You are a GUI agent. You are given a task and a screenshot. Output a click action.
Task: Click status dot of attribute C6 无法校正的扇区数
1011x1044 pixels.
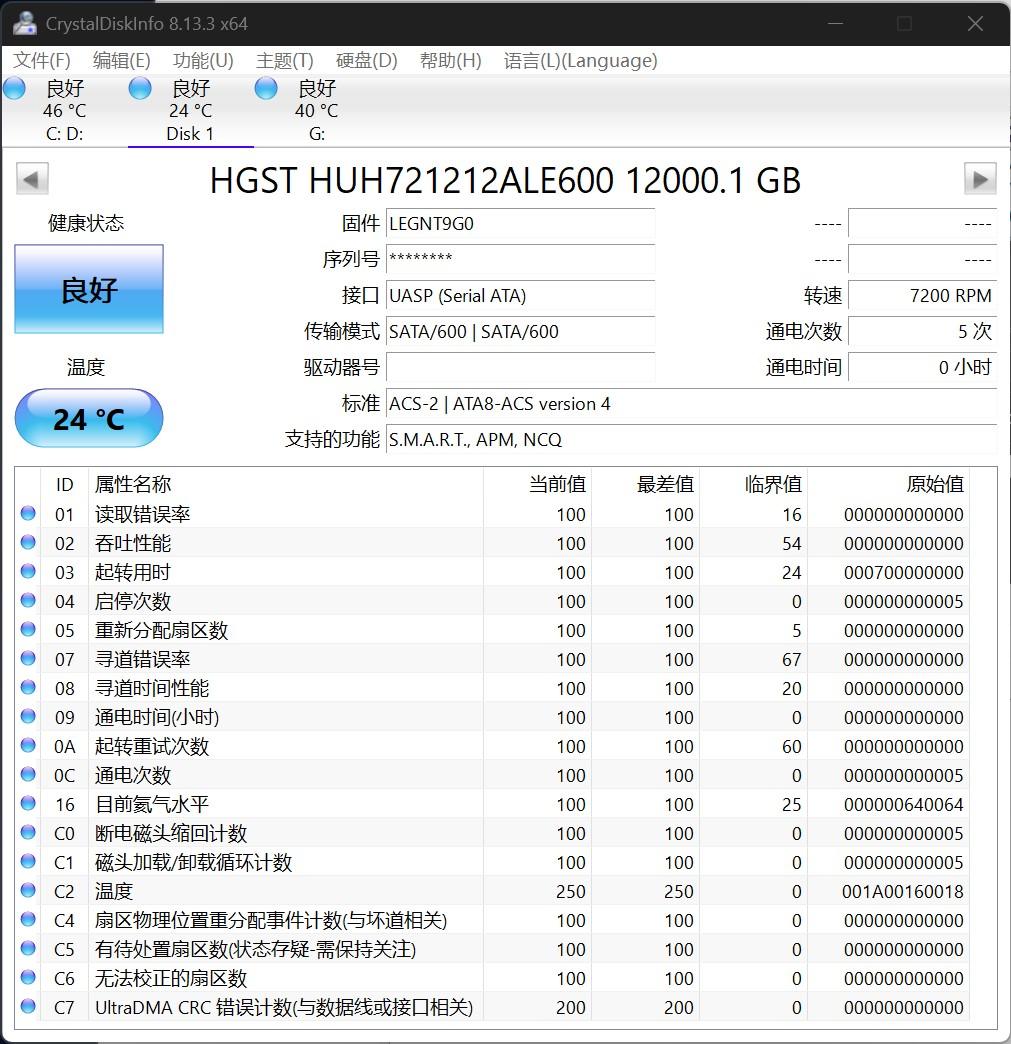point(28,977)
